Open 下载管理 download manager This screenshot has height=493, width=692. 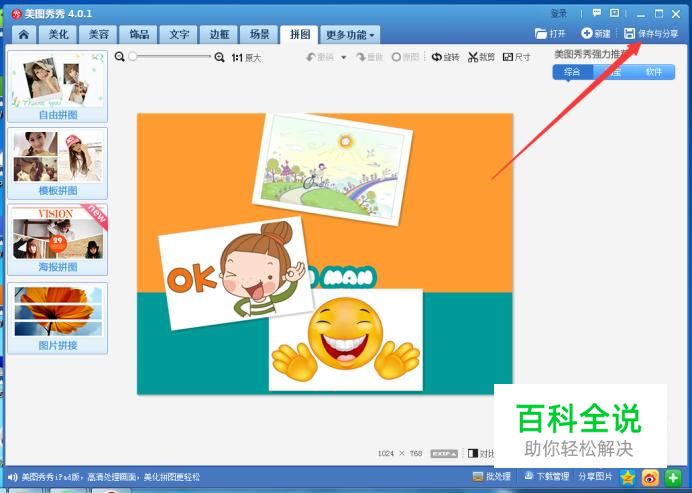click(x=546, y=477)
